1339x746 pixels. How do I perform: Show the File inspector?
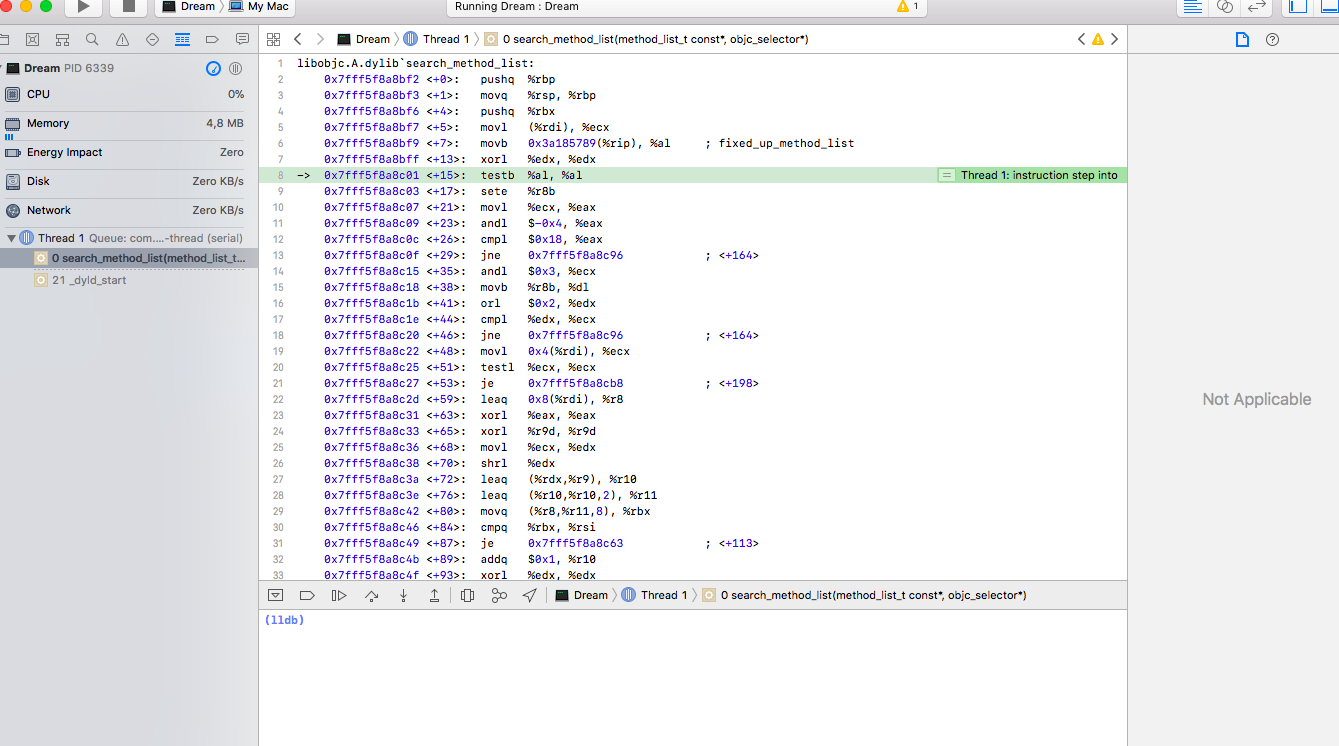pos(1242,39)
